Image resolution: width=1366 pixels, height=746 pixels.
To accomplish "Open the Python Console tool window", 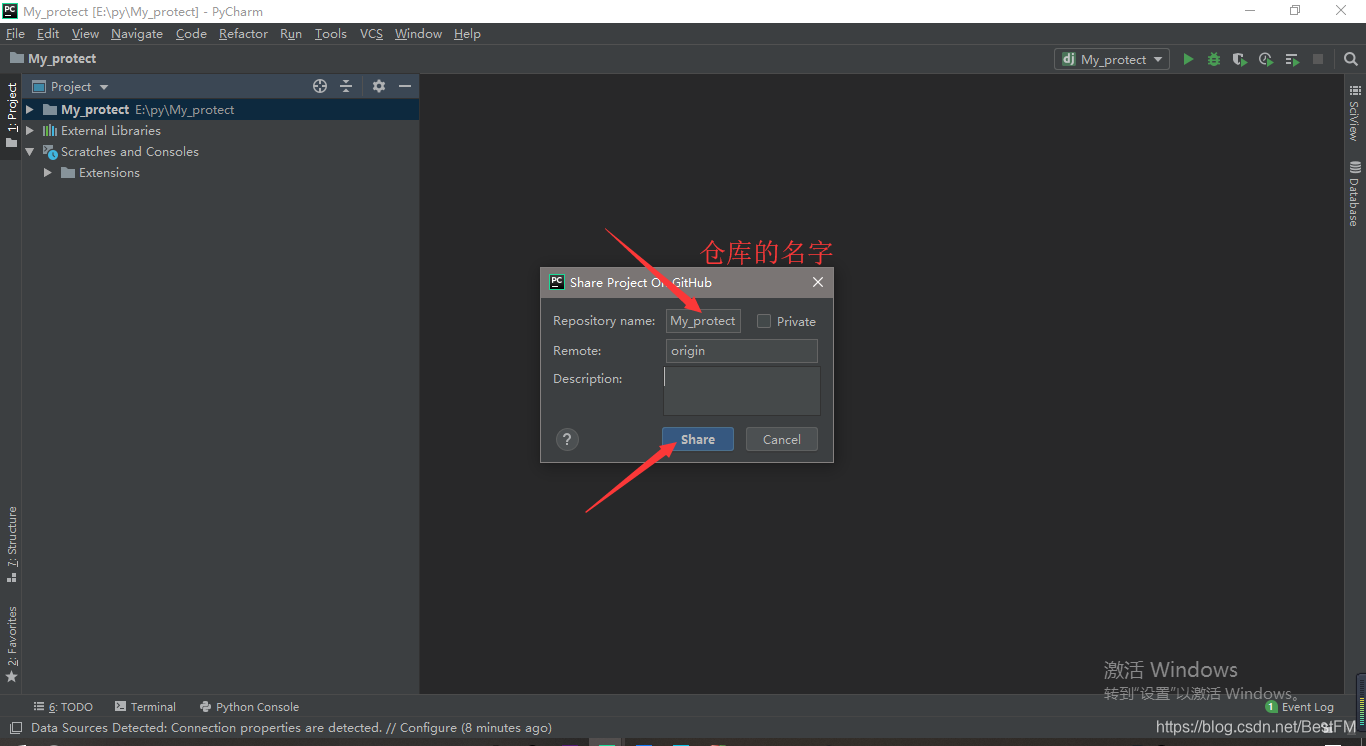I will [249, 707].
